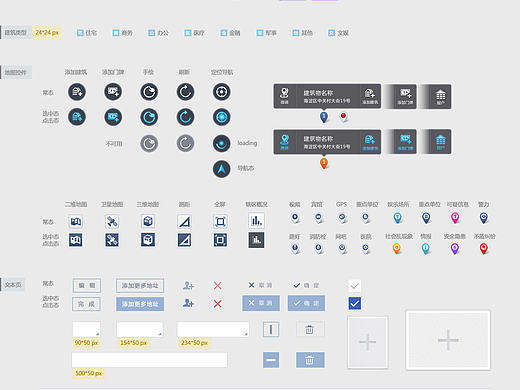Switch to 三维地图 using normal-state cube icon
The image size is (520, 390).
[x=148, y=221]
